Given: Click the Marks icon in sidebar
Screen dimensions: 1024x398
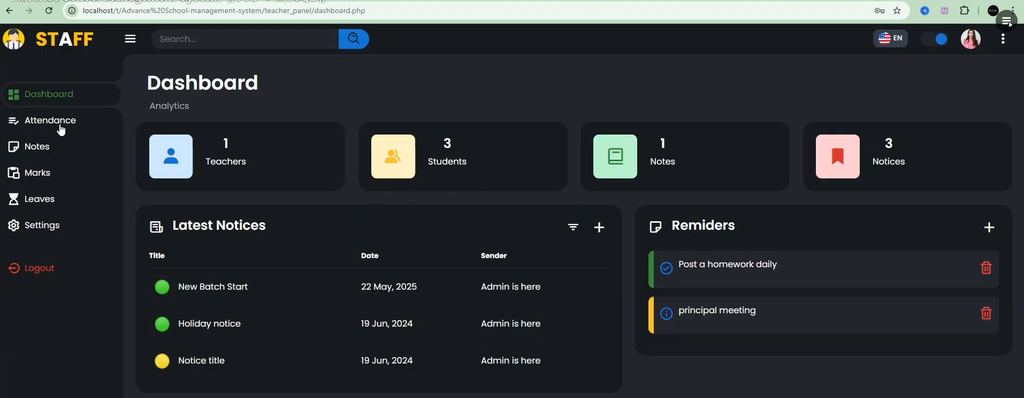Looking at the screenshot, I should click(13, 173).
